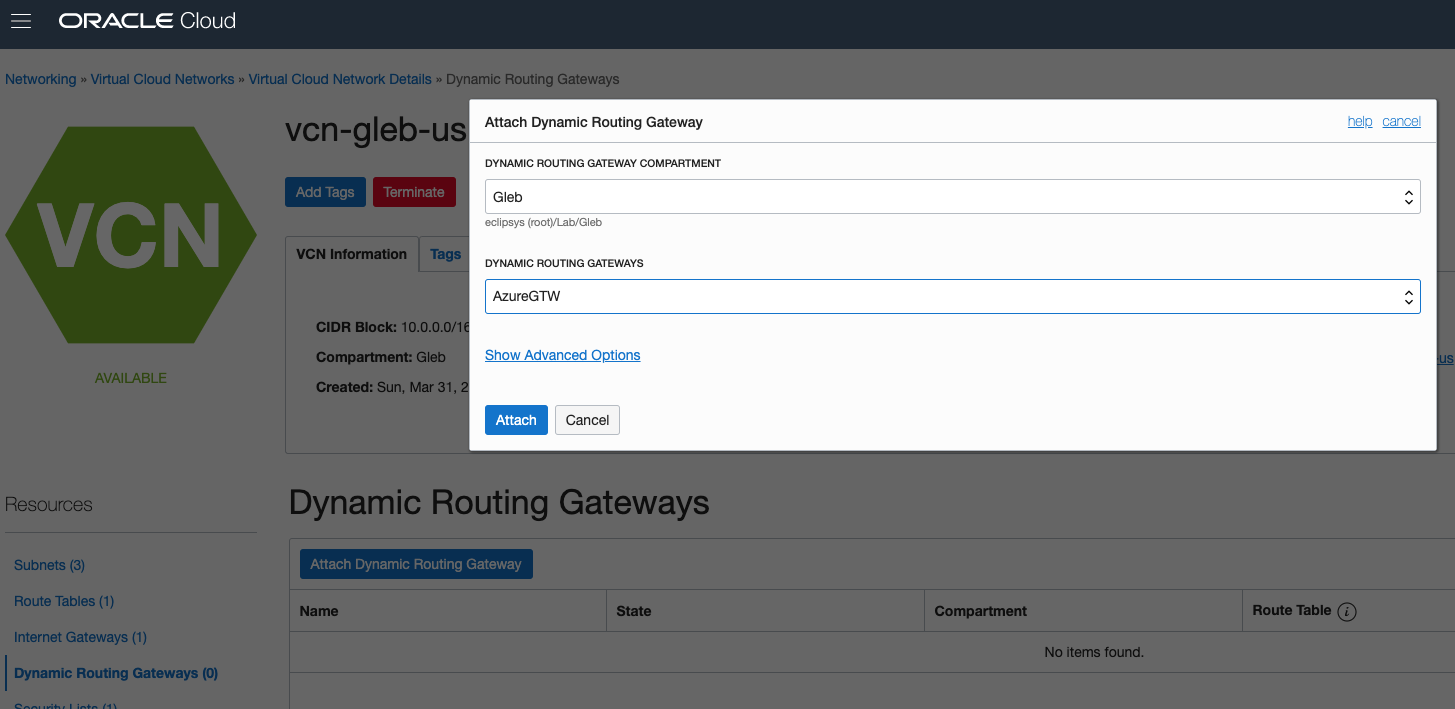Navigate to the Networking breadcrumb
The image size is (1455, 709).
tap(40, 78)
